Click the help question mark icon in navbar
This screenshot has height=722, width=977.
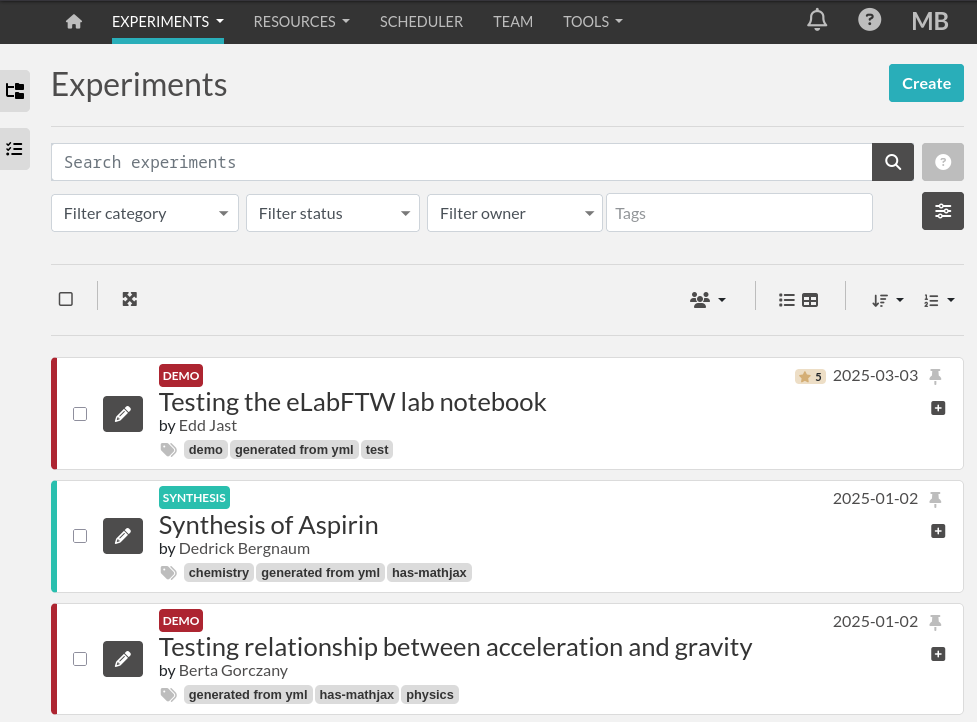870,20
